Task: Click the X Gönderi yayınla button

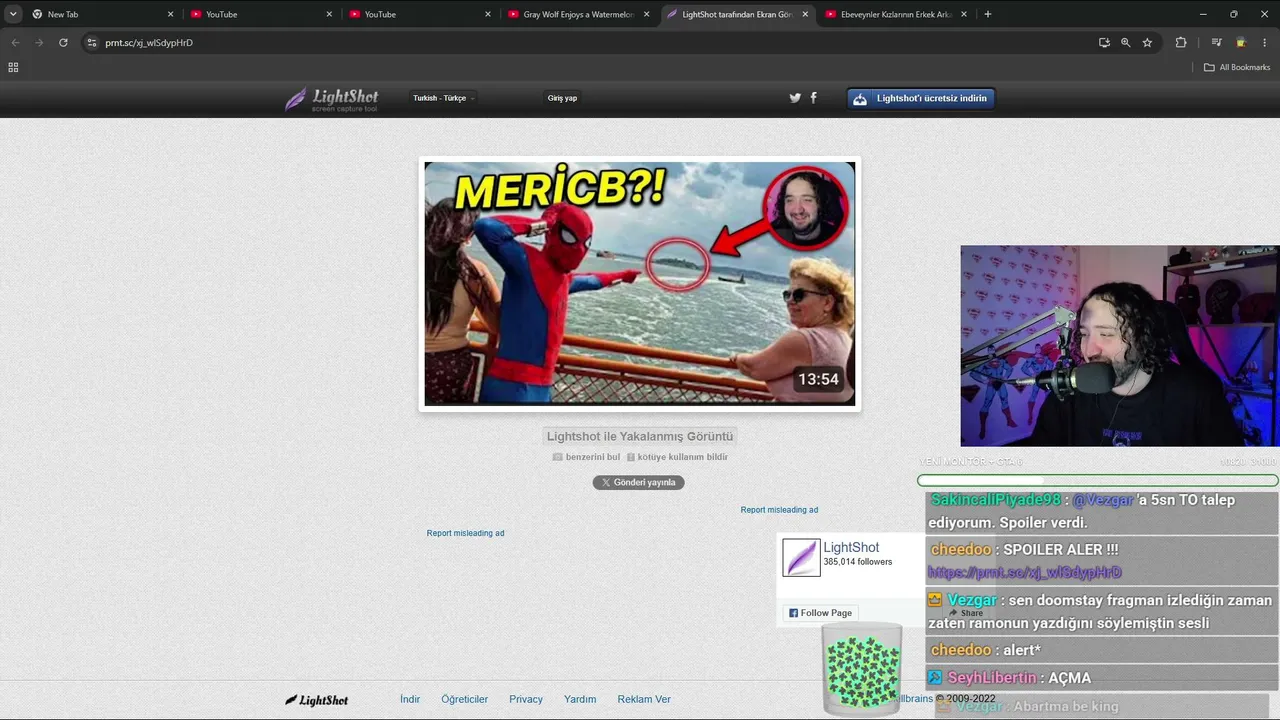Action: click(638, 482)
